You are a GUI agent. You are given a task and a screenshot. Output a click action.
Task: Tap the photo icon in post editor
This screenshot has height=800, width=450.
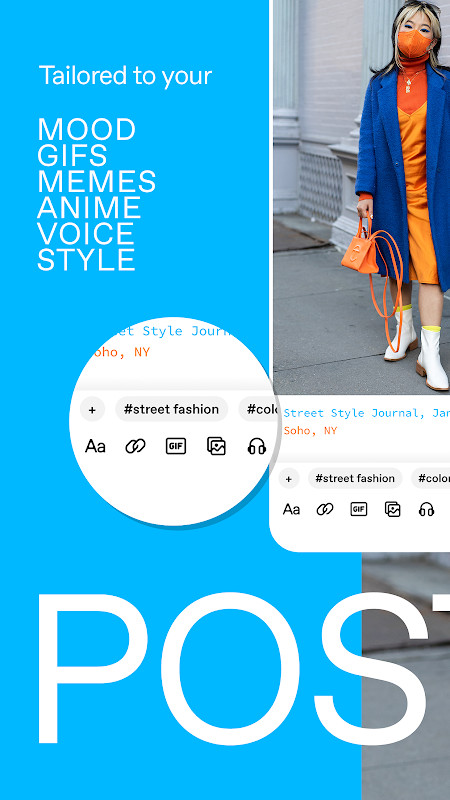click(x=392, y=509)
